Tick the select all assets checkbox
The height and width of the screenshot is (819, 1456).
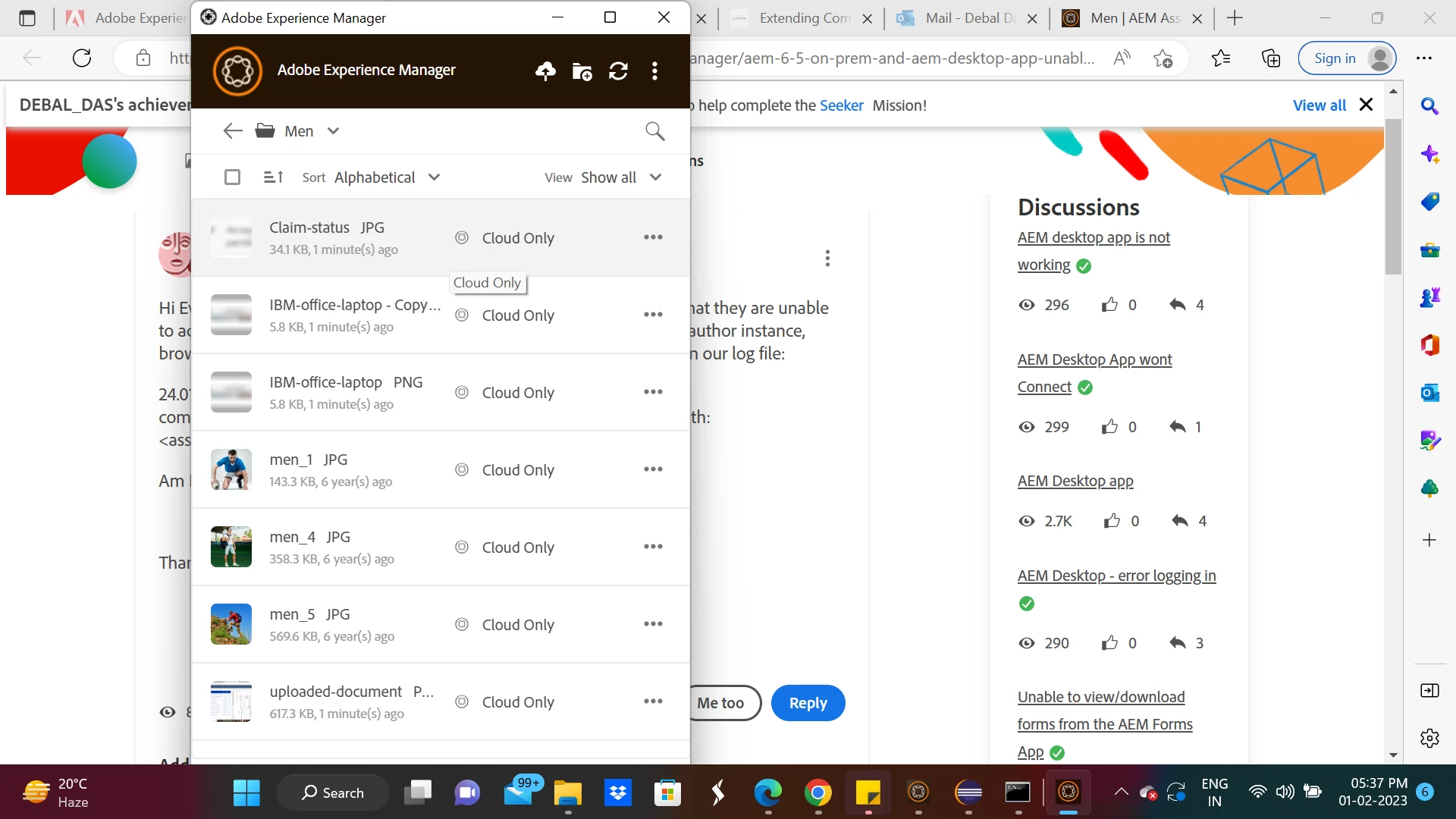(x=233, y=177)
